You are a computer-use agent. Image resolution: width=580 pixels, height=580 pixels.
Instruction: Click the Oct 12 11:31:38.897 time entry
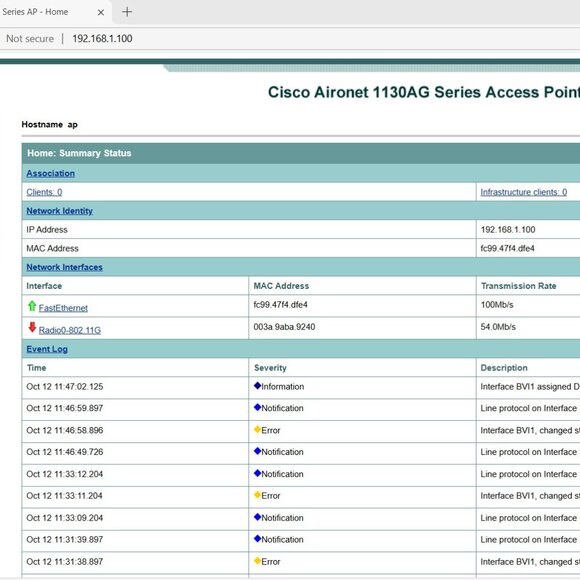pyautogui.click(x=65, y=562)
